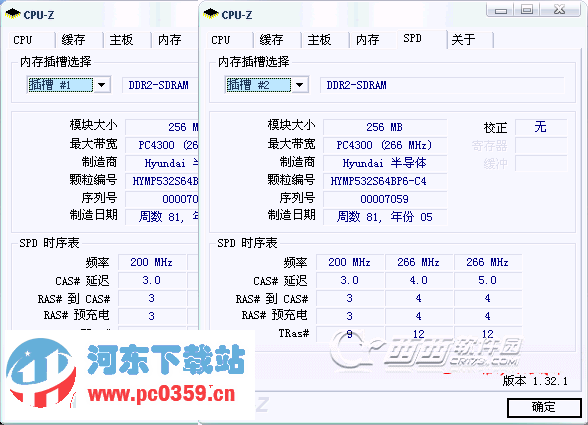Click the CPU-Z chip icon in front window title bar

(x=210, y=14)
